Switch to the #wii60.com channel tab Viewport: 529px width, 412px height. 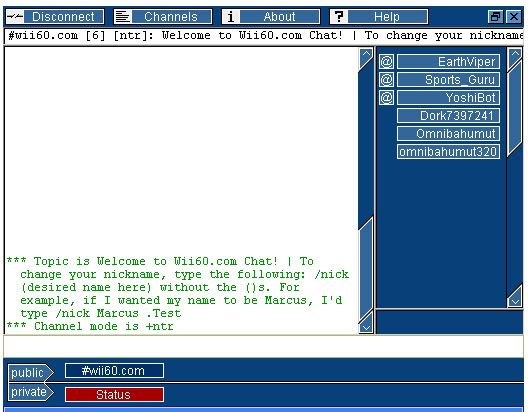(x=114, y=371)
